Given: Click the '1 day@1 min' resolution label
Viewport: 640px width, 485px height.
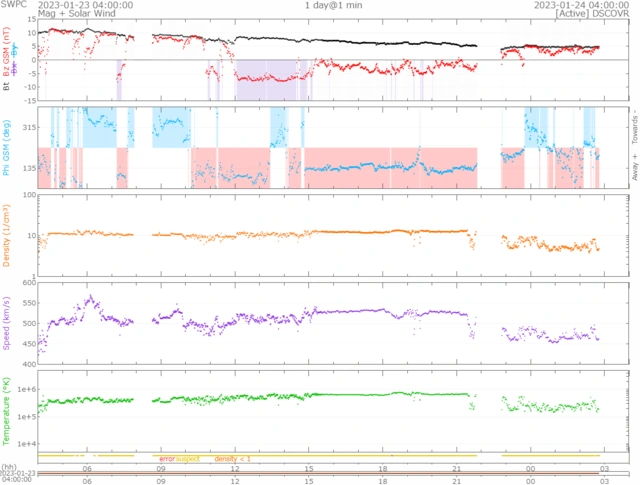Looking at the screenshot, I should click(x=333, y=5).
